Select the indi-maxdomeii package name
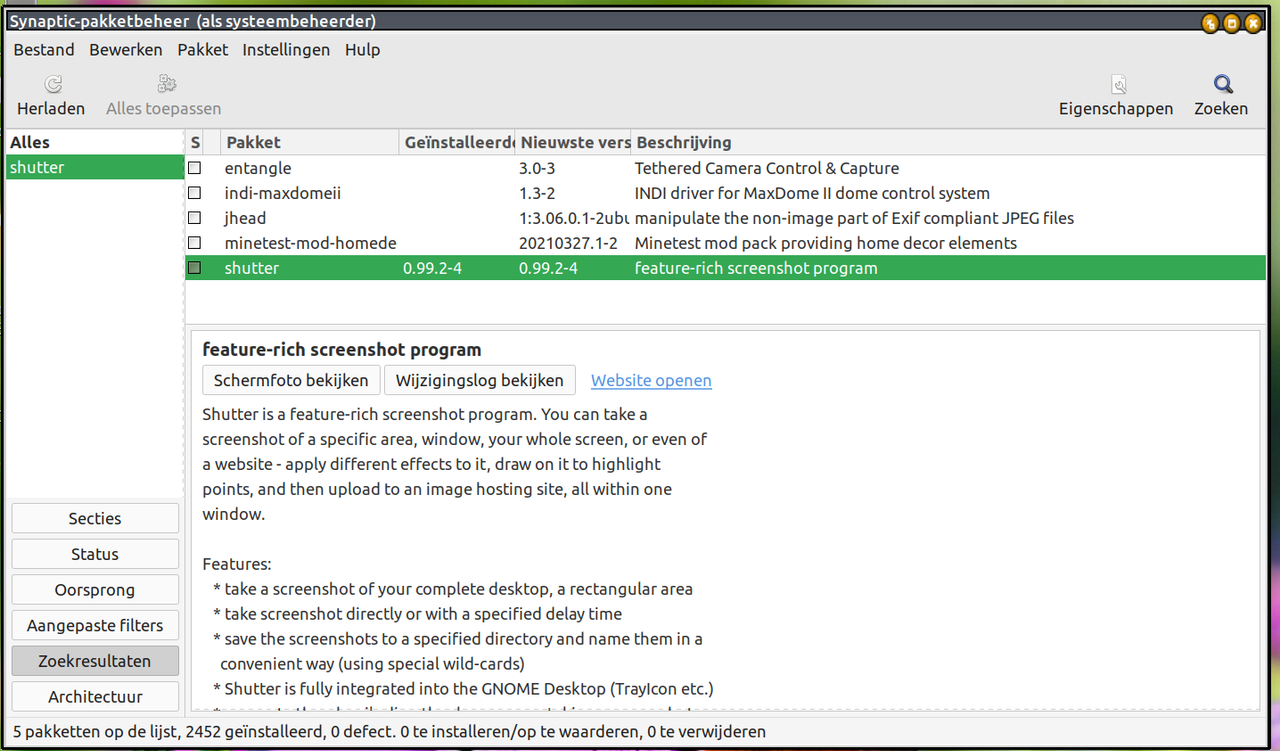 283,193
